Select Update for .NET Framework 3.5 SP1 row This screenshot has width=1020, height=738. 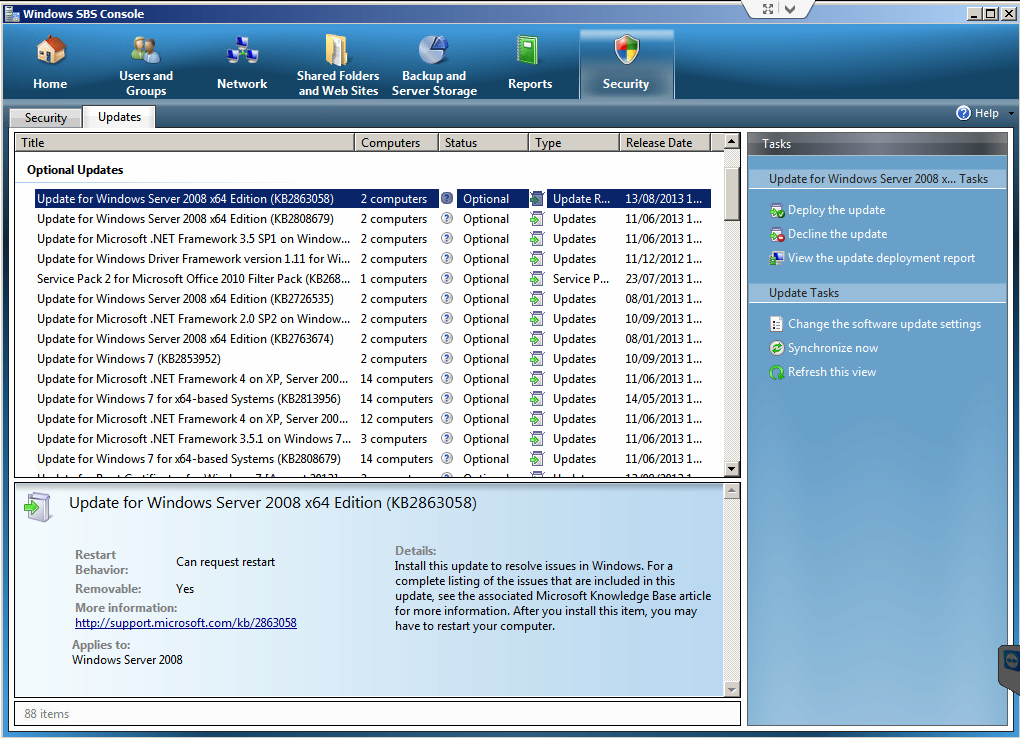click(372, 239)
